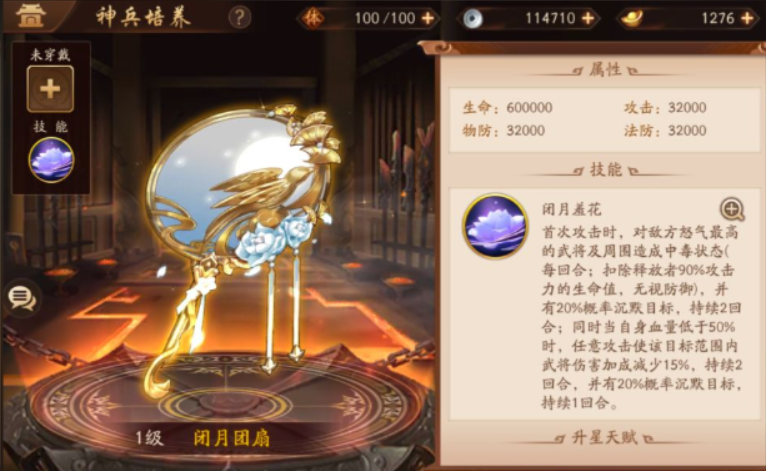Click the 神兵培养 title text
The height and width of the screenshot is (471, 766).
[143, 17]
